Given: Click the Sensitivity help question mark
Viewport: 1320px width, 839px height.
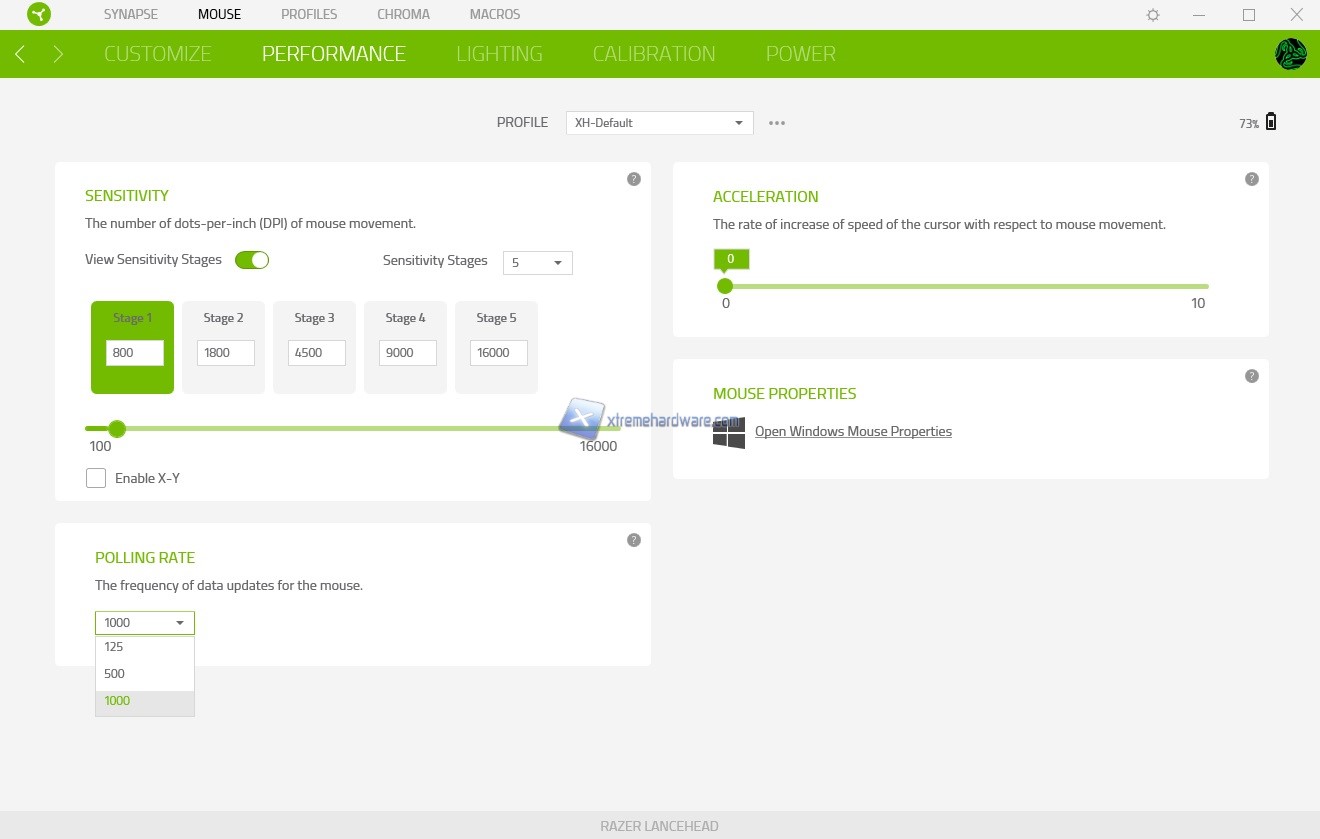Looking at the screenshot, I should tap(633, 179).
